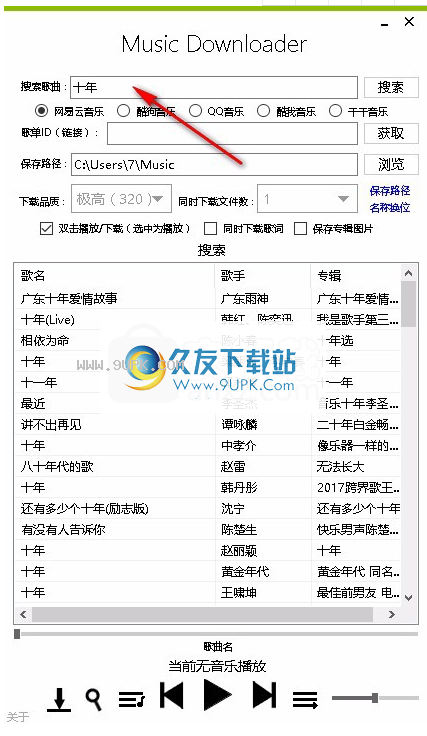Start playback with the play button
Viewport: 427px width, 736px height.
tap(217, 695)
